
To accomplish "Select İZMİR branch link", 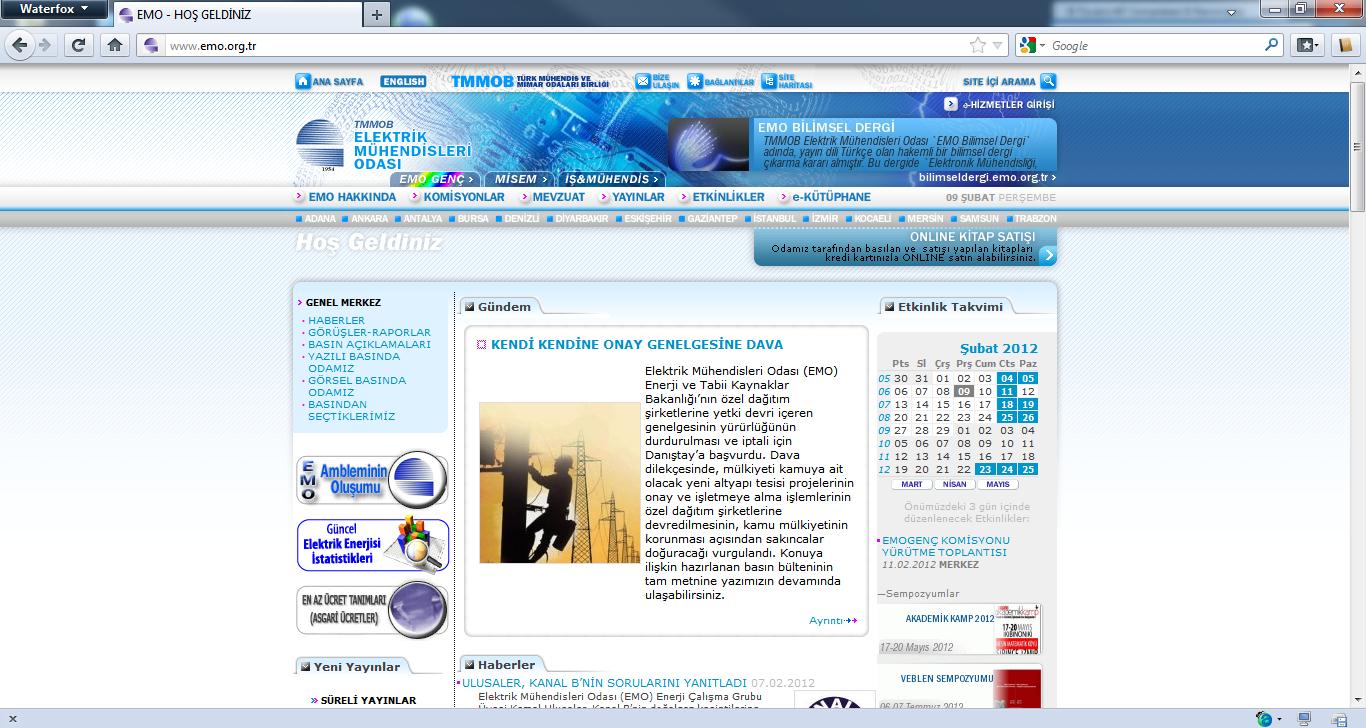I will pyautogui.click(x=824, y=218).
